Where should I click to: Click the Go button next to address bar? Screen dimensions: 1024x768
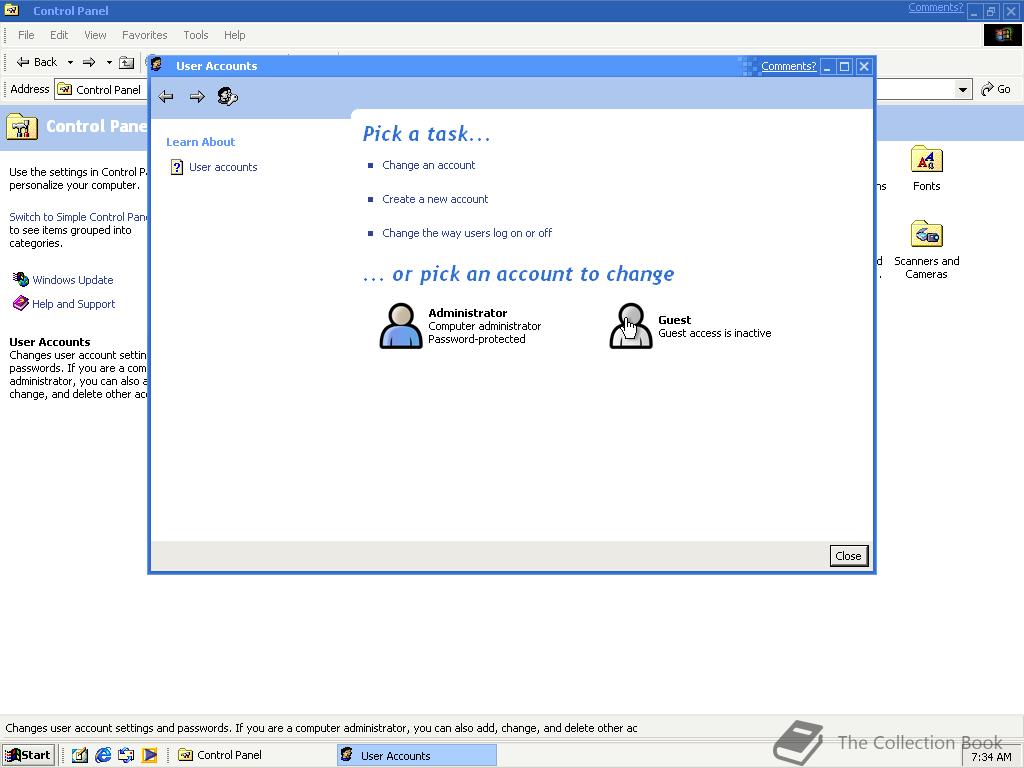(996, 89)
